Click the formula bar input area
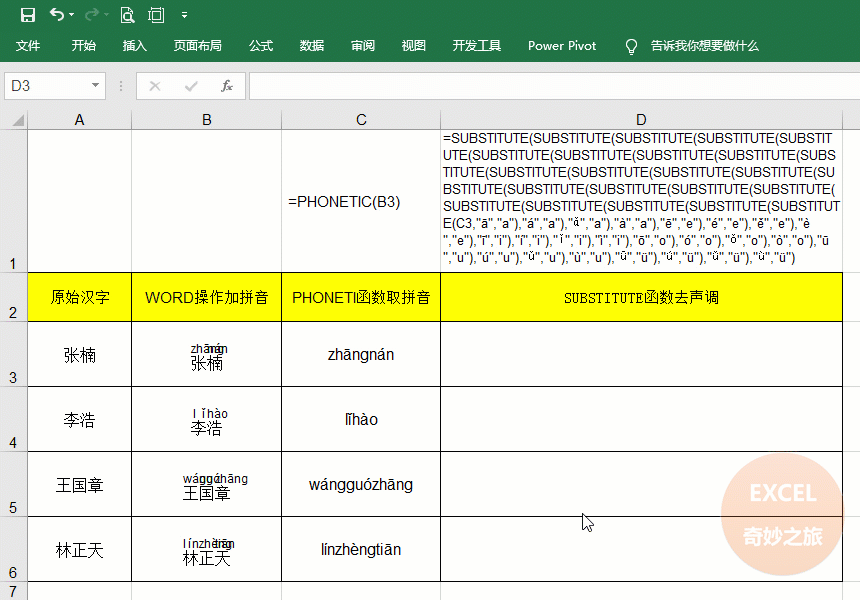 554,86
